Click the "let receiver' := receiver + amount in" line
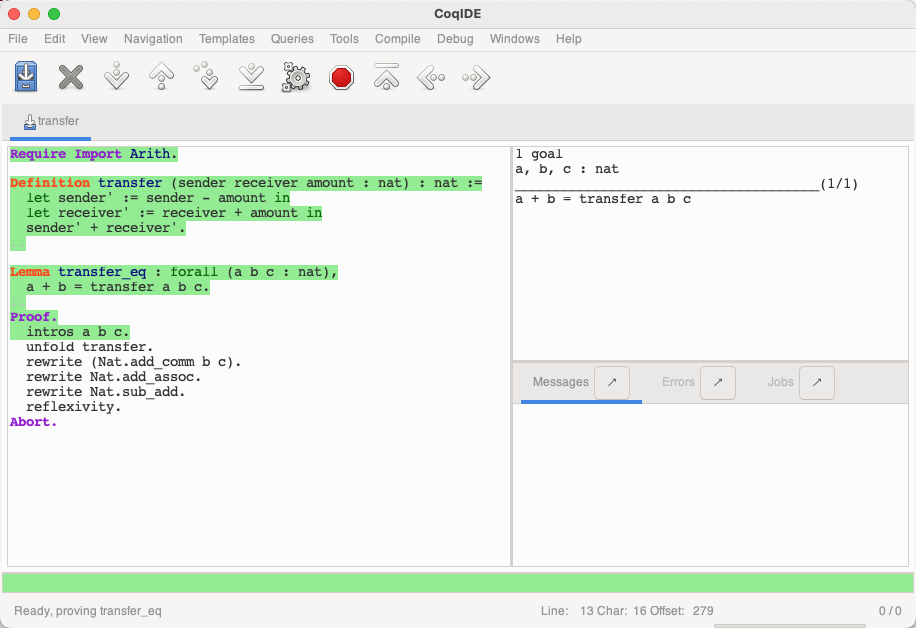This screenshot has height=628, width=916. pos(174,213)
